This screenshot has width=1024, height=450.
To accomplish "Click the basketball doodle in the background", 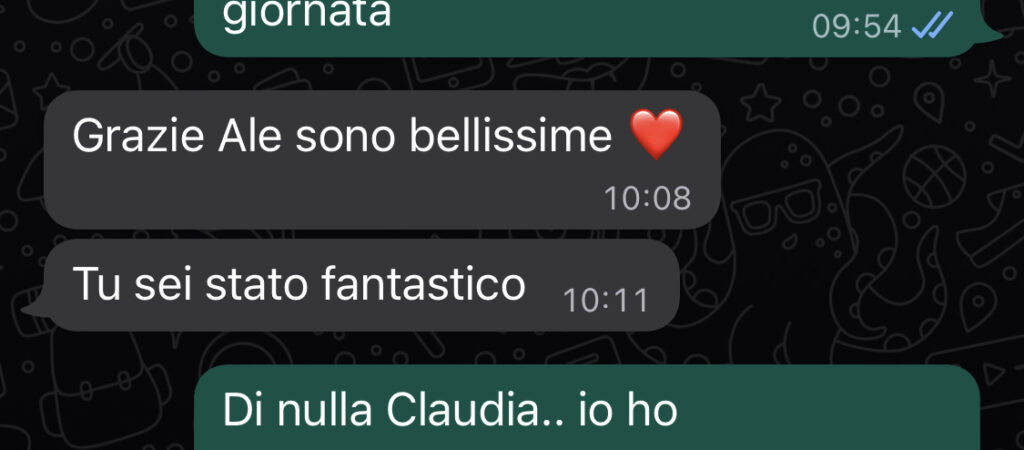I will pos(933,176).
